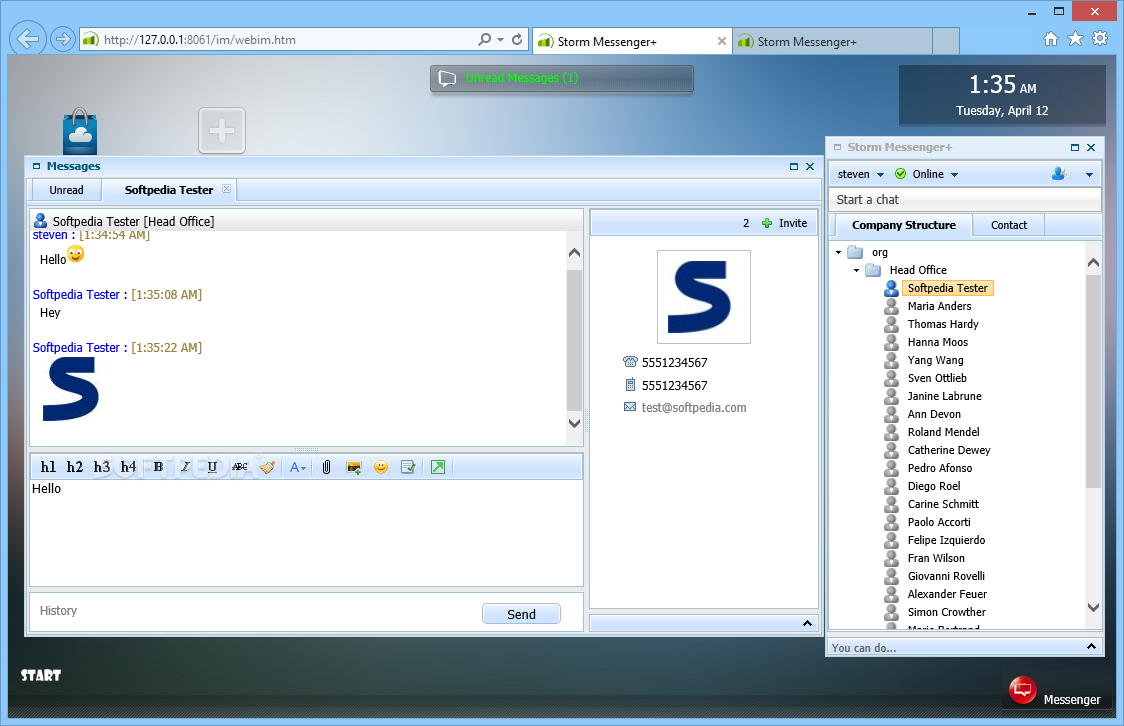Open browser settings gear
Image resolution: width=1124 pixels, height=726 pixels.
1100,39
